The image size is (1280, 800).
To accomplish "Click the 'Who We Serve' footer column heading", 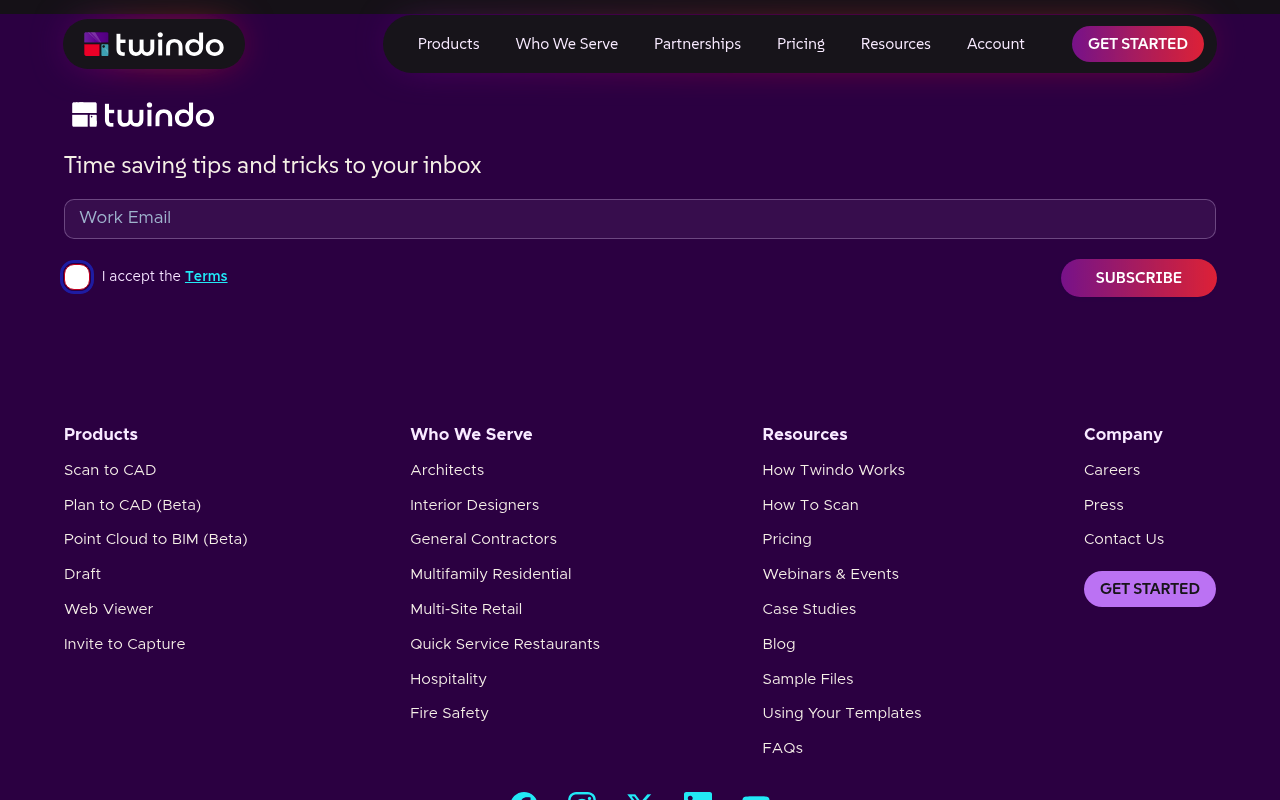I will 472,434.
